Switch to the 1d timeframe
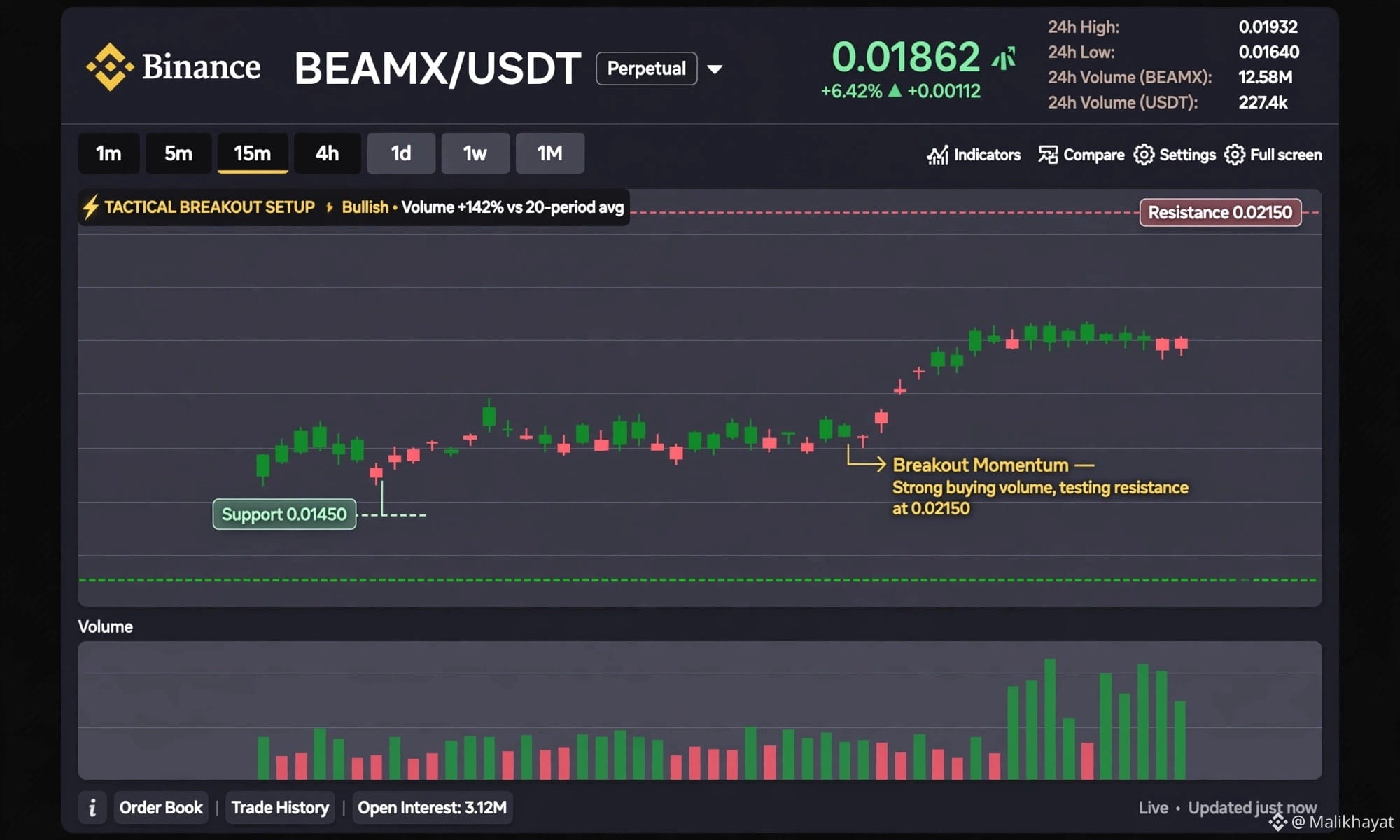The width and height of the screenshot is (1400, 840). coord(401,153)
